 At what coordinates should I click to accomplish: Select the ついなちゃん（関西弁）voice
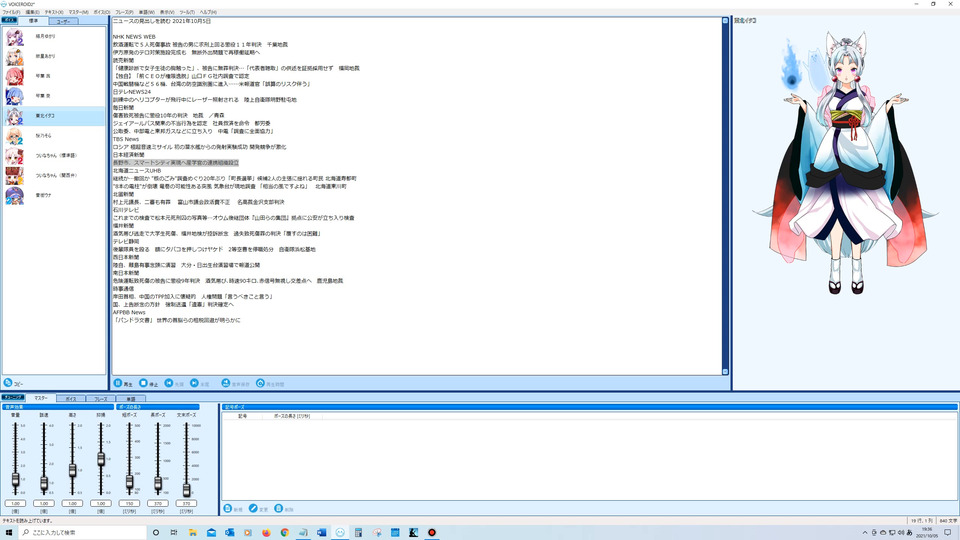pos(54,176)
